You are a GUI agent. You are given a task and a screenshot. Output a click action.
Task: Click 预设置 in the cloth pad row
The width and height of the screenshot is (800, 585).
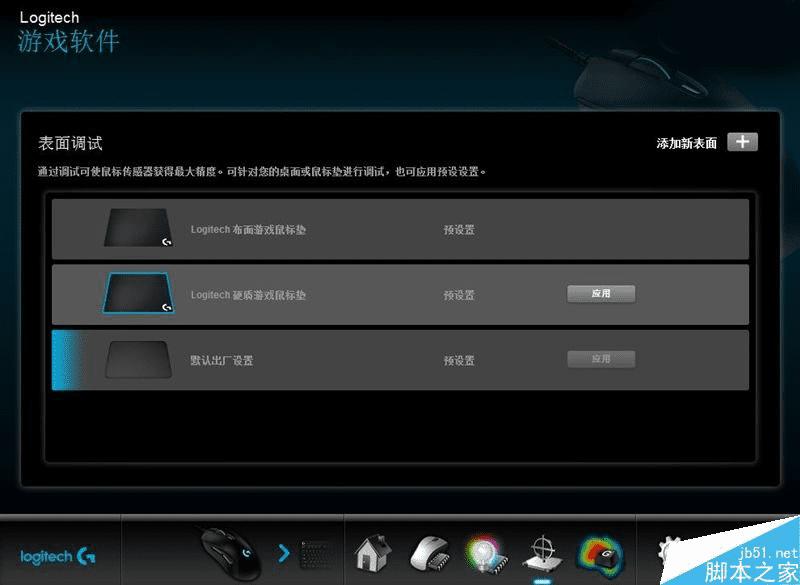pos(459,230)
